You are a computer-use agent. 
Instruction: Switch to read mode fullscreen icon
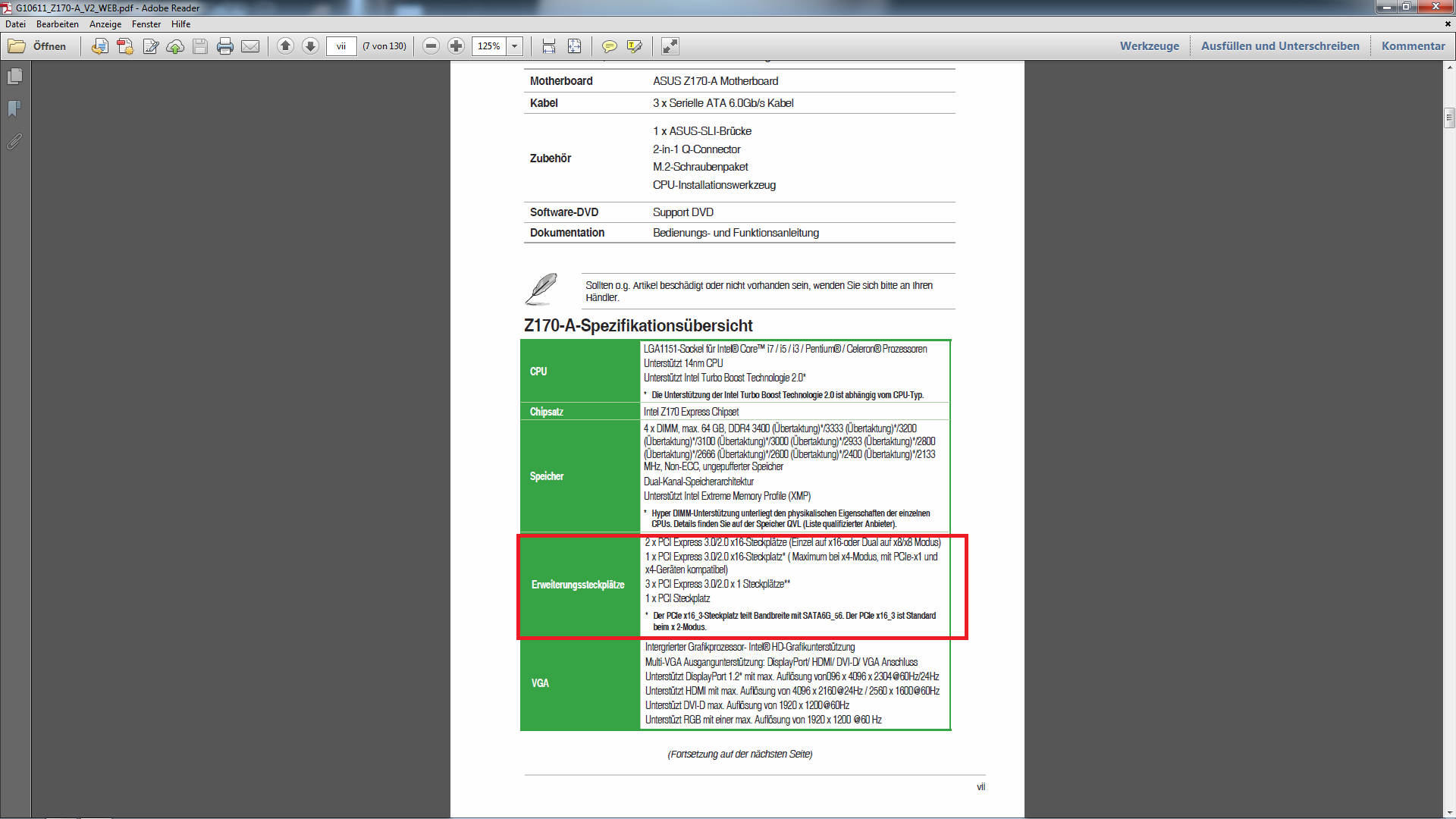670,46
